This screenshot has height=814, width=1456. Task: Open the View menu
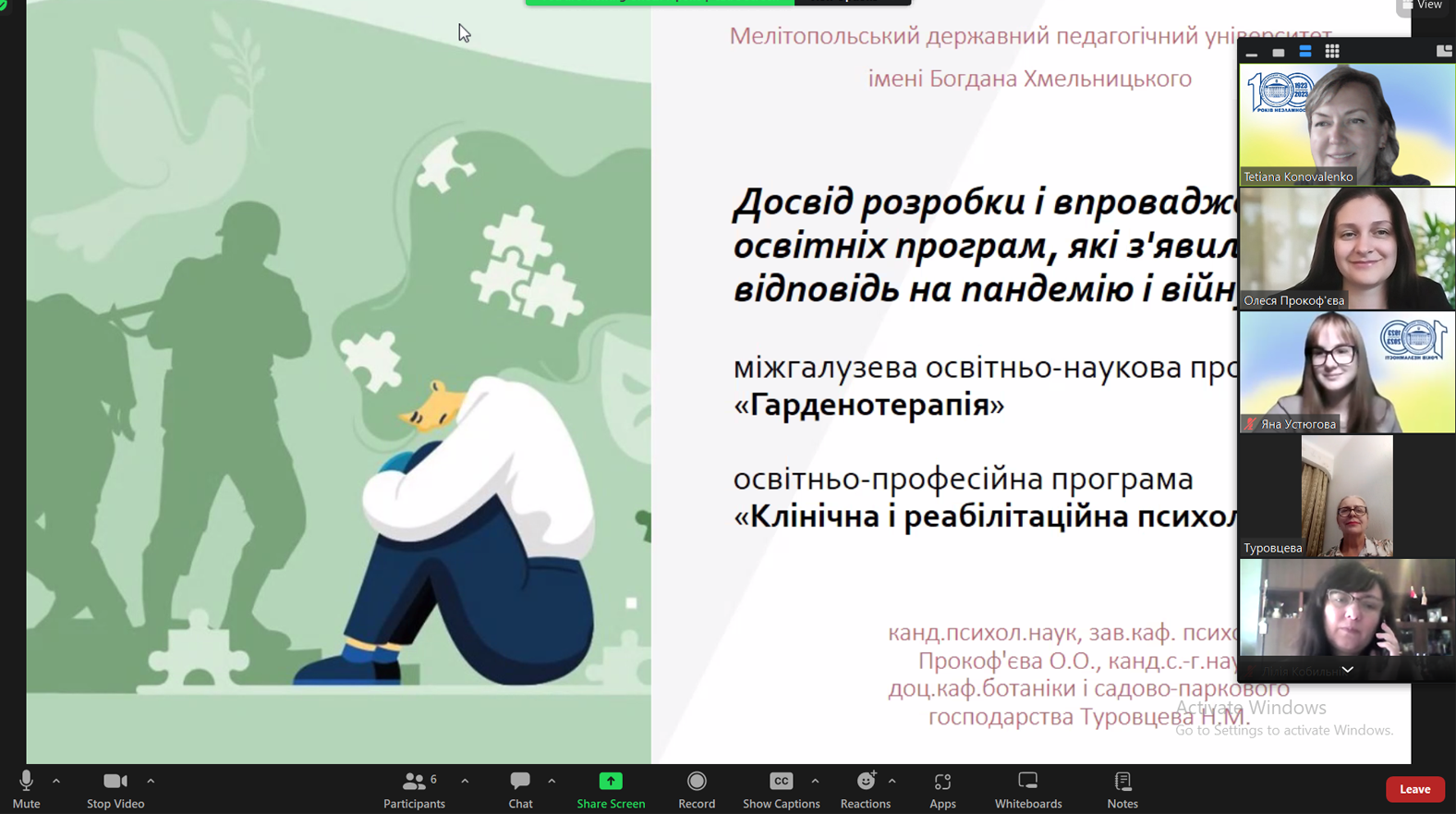[x=1422, y=6]
